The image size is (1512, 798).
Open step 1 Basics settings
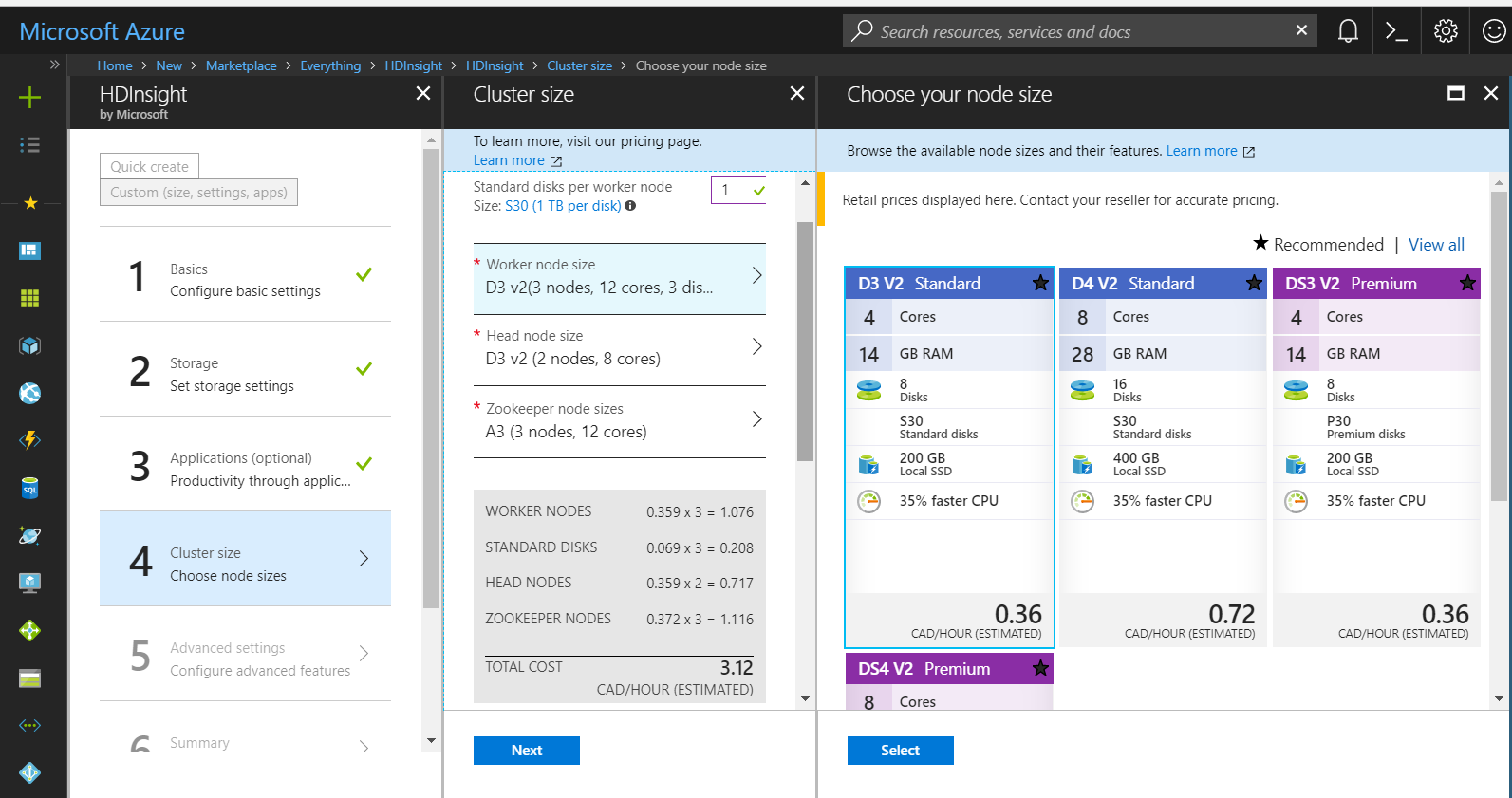(x=245, y=274)
